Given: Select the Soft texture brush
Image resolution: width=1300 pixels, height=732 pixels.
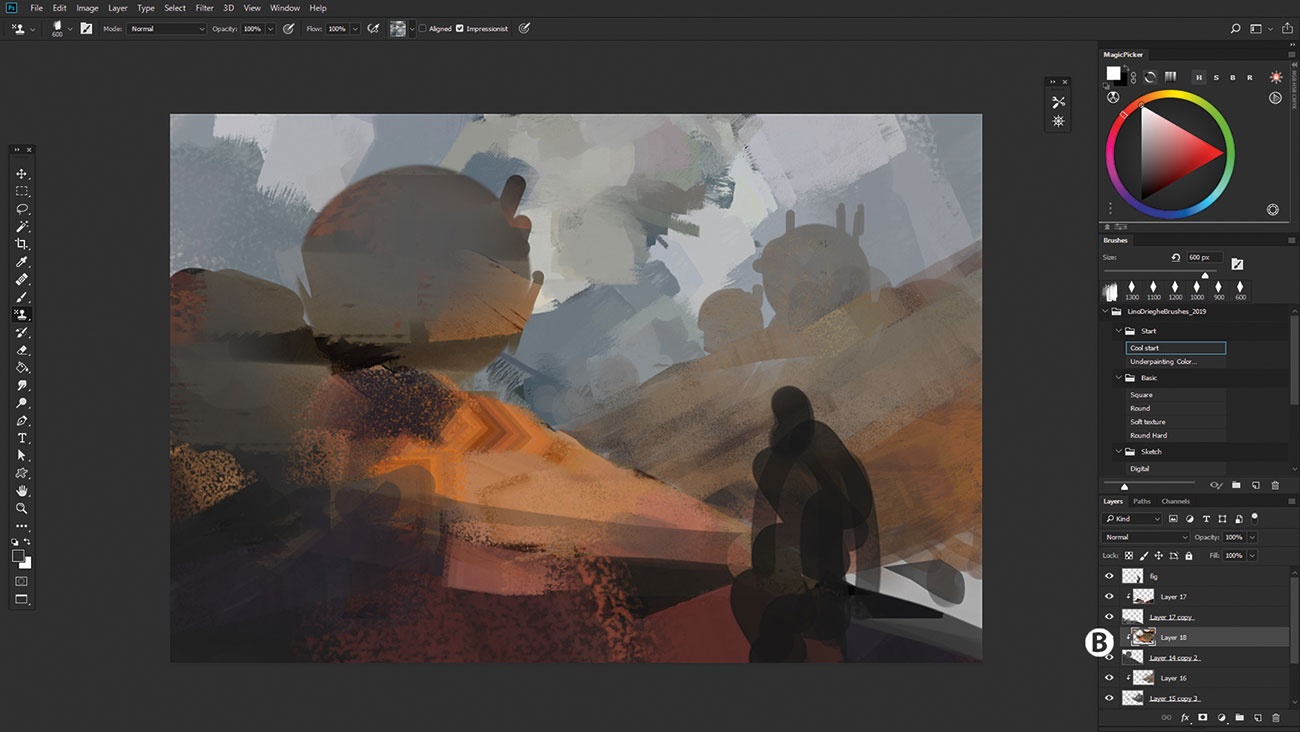Looking at the screenshot, I should click(x=1176, y=422).
